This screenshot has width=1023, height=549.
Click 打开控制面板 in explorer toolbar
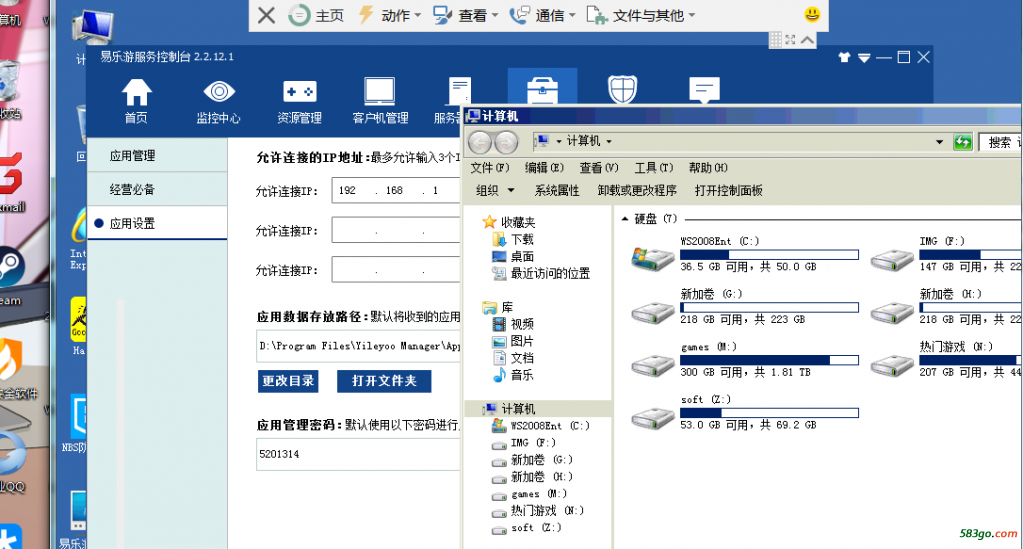[x=728, y=191]
